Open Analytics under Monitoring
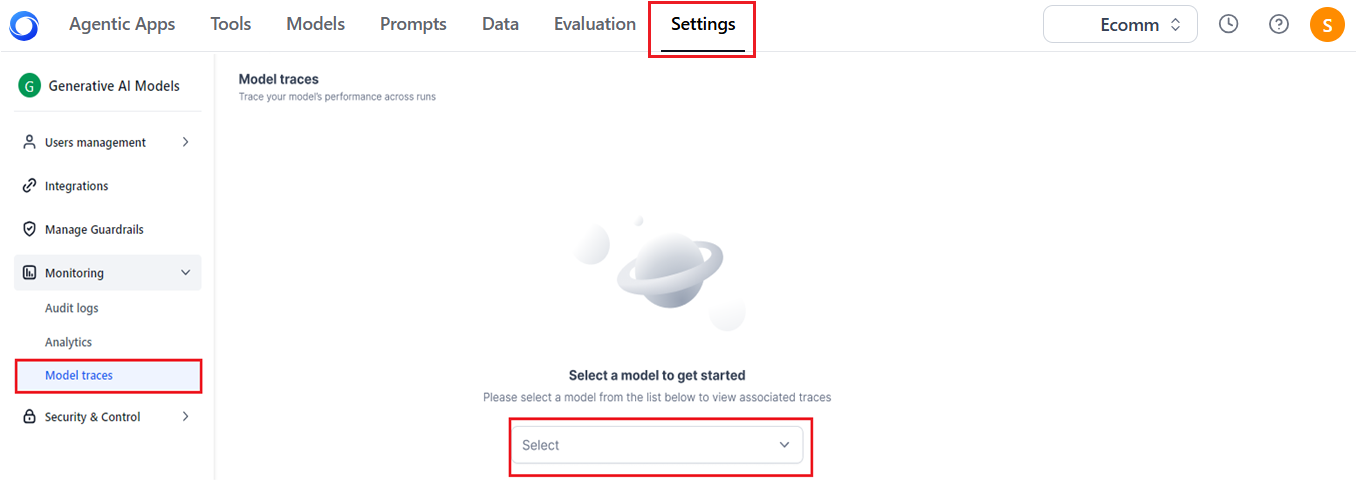Image resolution: width=1356 pixels, height=502 pixels. (68, 342)
